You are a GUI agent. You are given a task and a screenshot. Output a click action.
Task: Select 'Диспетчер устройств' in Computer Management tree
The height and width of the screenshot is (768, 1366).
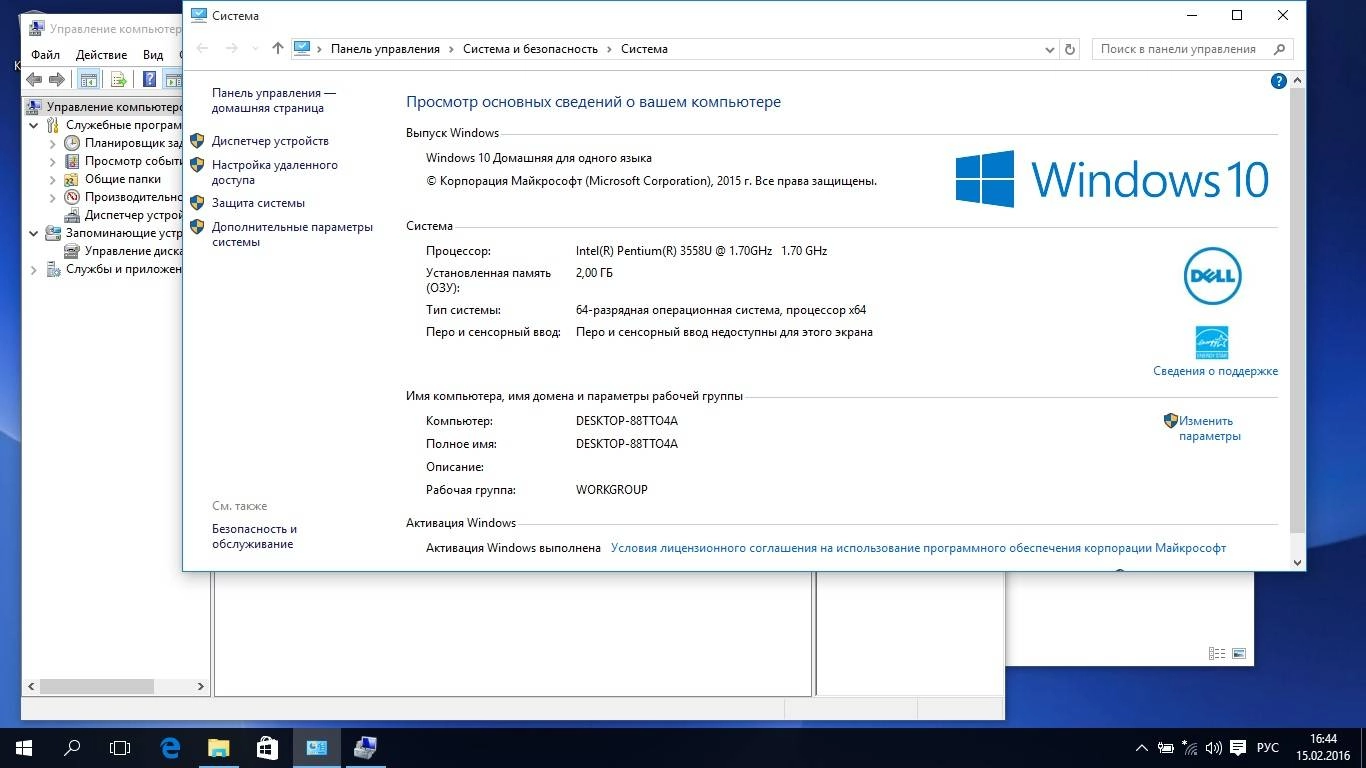pos(133,215)
